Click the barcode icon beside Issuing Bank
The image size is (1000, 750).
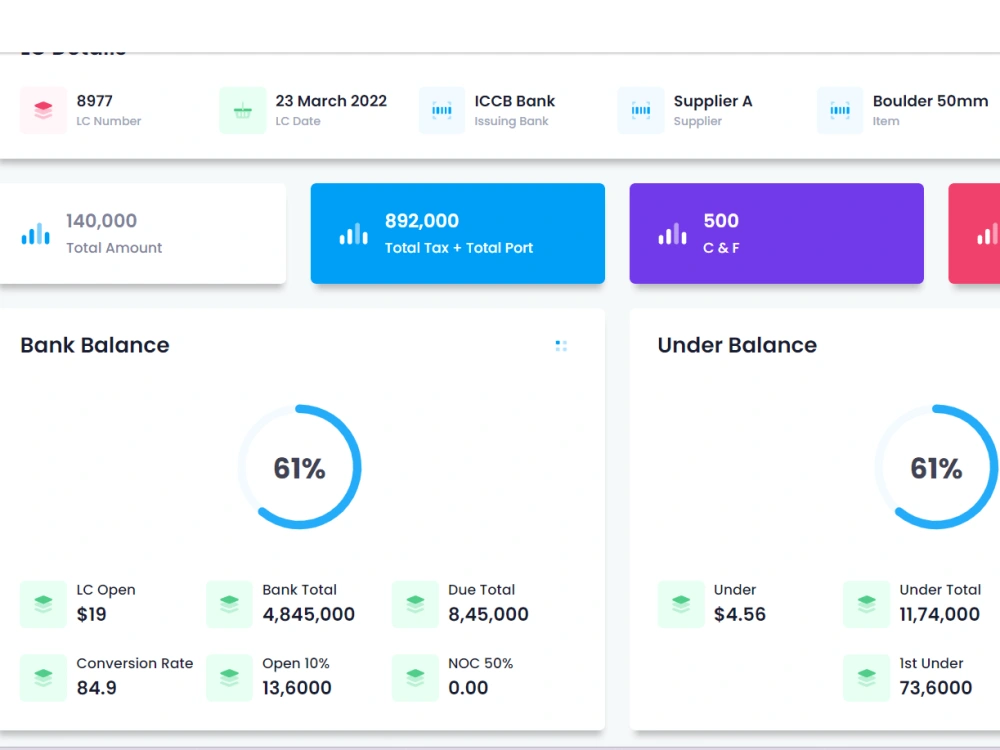click(x=441, y=110)
